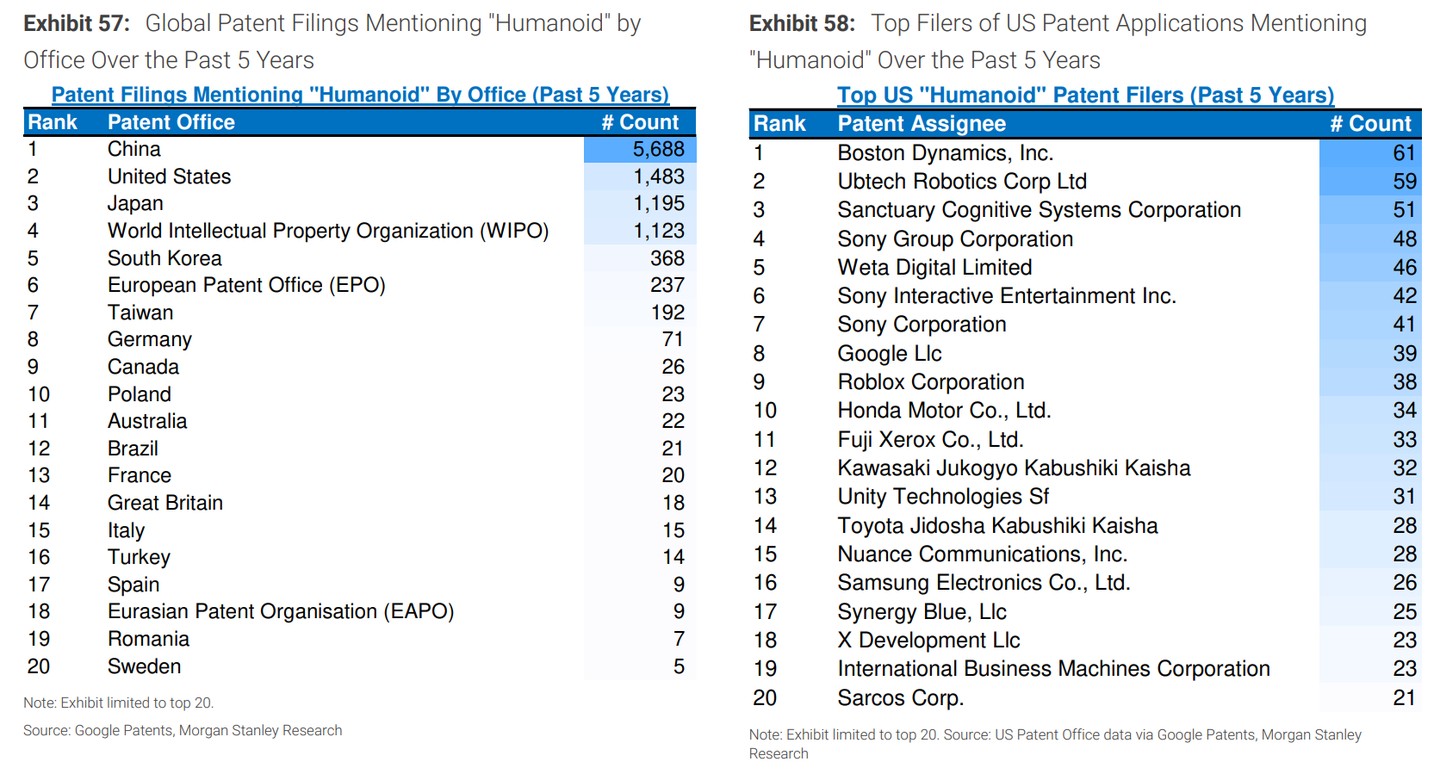
Task: Select the Roblox Corporation row
Action: coord(930,382)
